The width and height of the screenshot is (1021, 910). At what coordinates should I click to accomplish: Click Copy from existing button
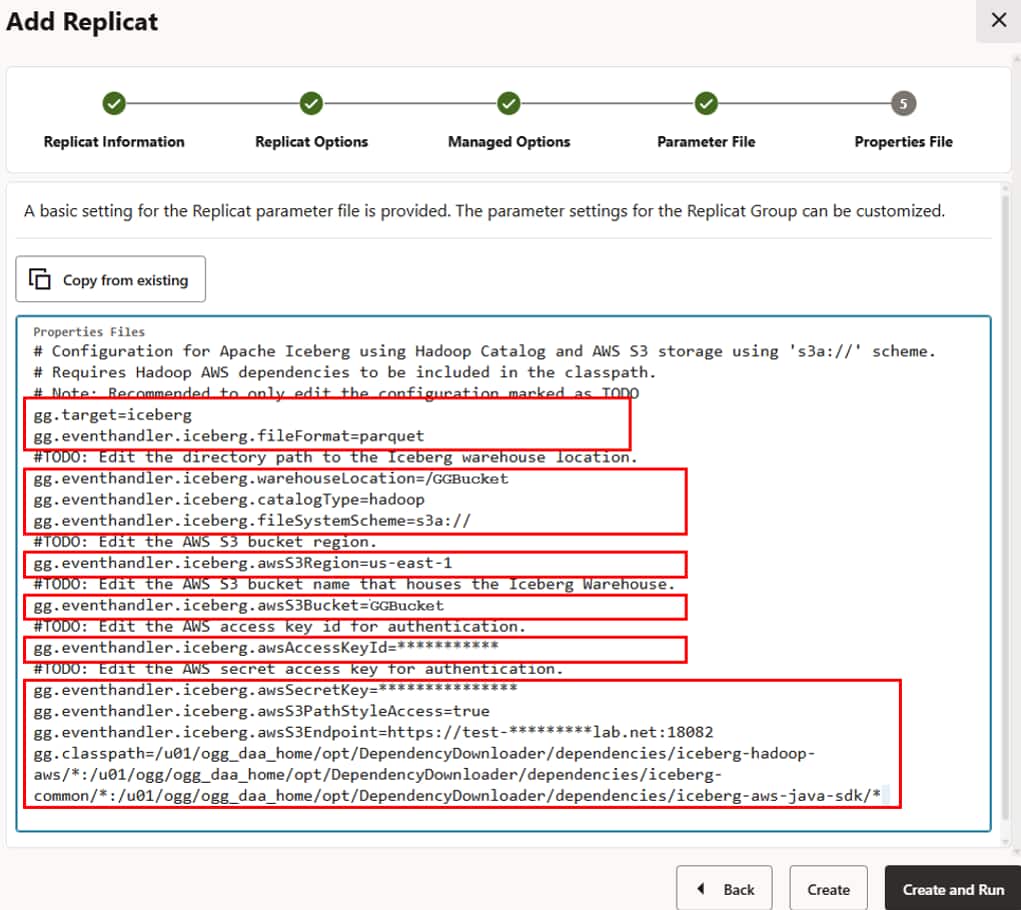[111, 279]
